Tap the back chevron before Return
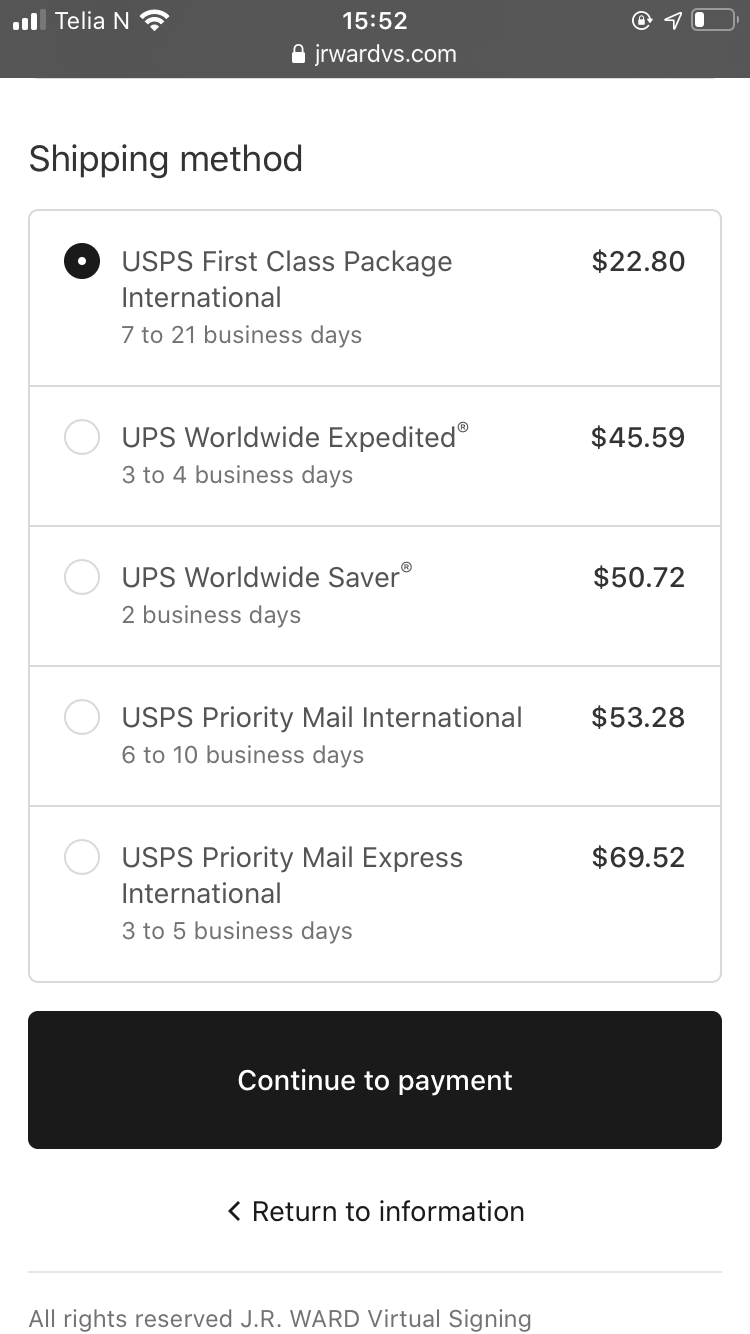The height and width of the screenshot is (1334, 750). (234, 1211)
